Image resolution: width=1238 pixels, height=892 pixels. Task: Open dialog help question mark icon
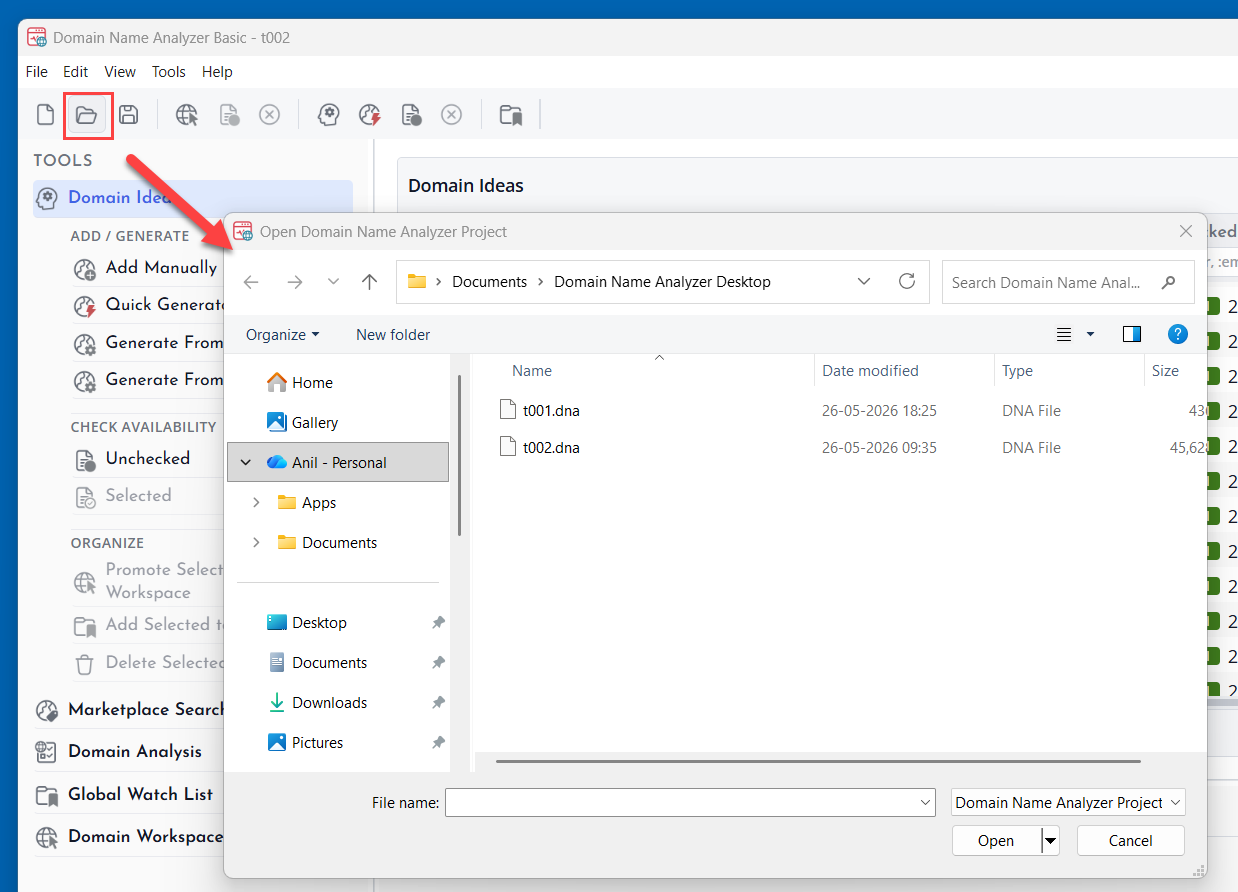pos(1178,335)
